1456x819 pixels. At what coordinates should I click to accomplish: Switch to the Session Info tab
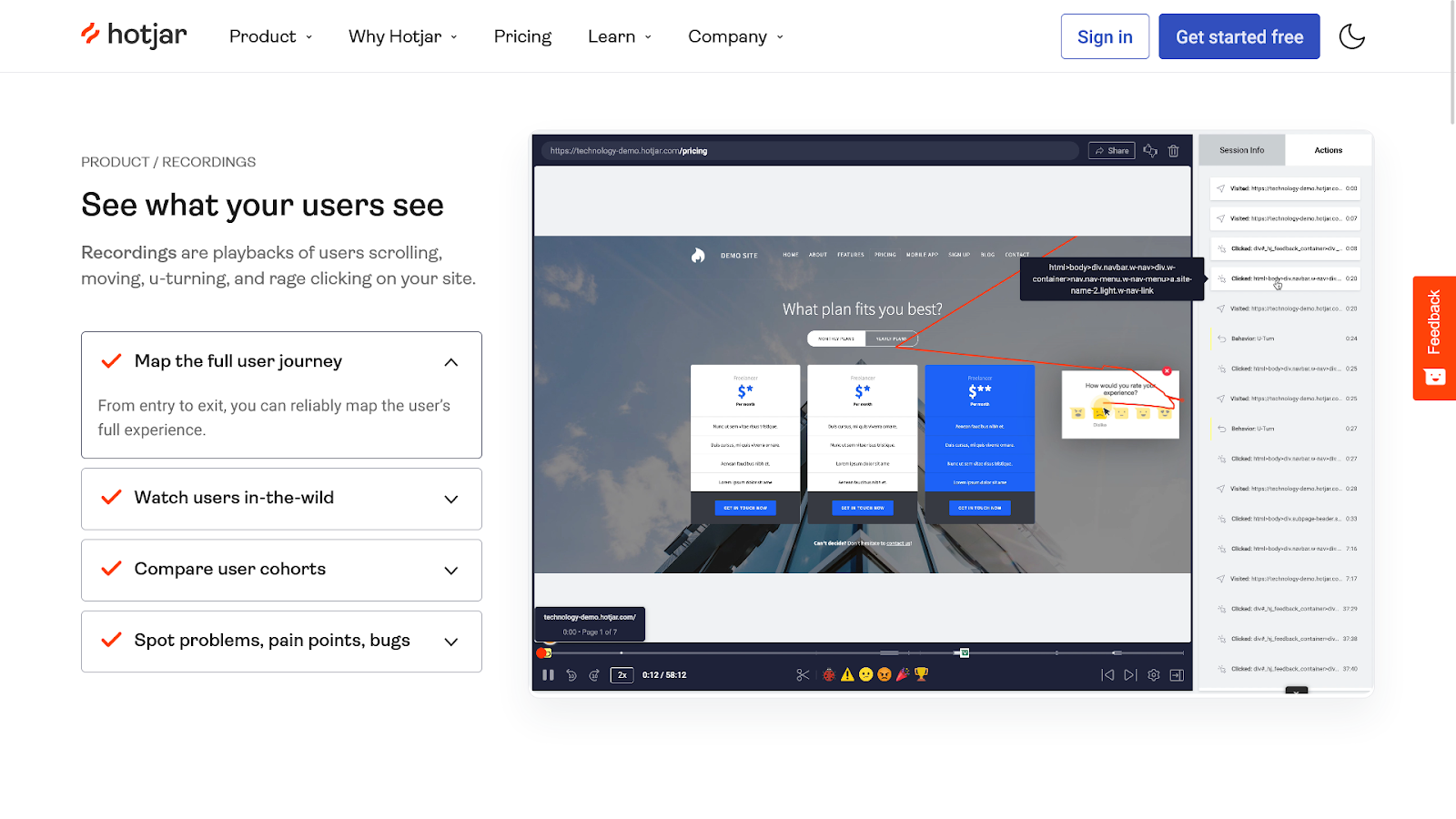coord(1242,150)
